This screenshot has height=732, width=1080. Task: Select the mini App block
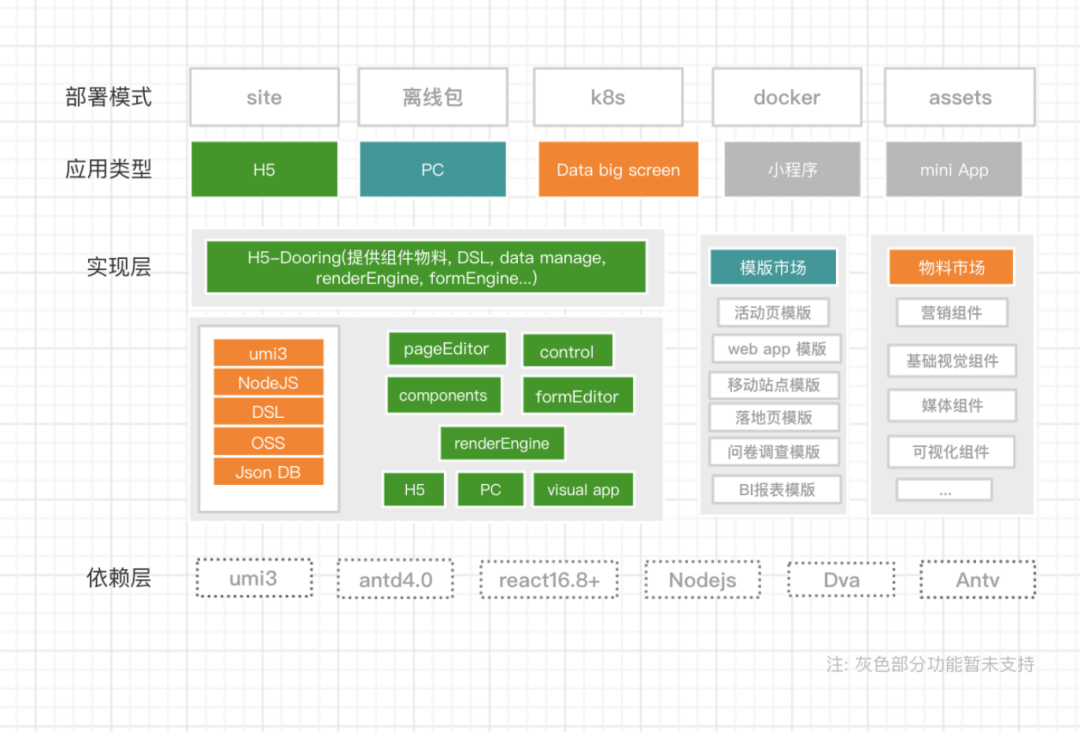pos(953,169)
